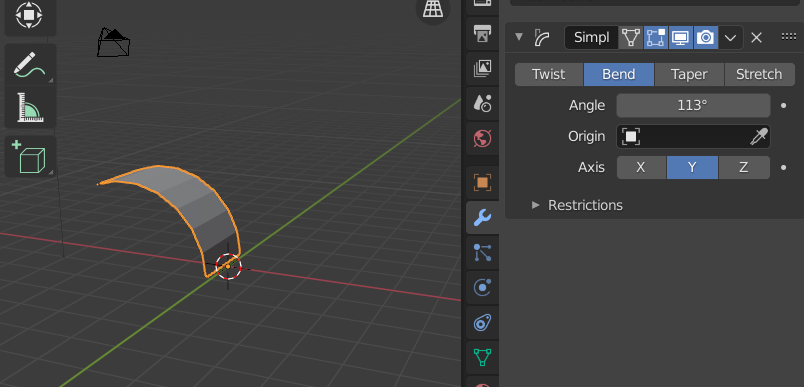Open the Output properties tab
Image resolution: width=804 pixels, height=387 pixels.
(x=483, y=34)
